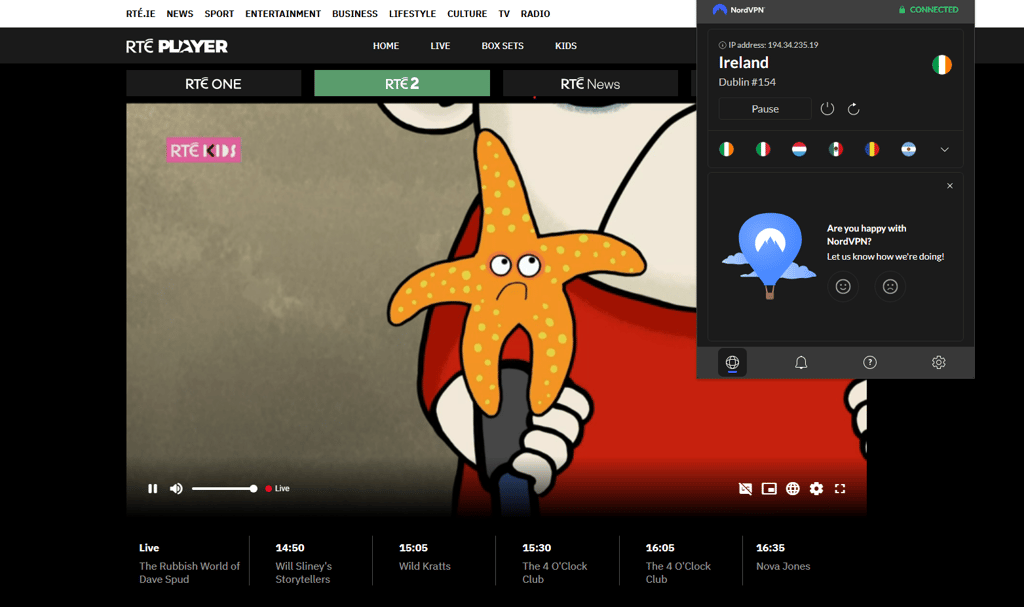Pause the live video playback
The height and width of the screenshot is (607, 1024).
coord(153,489)
